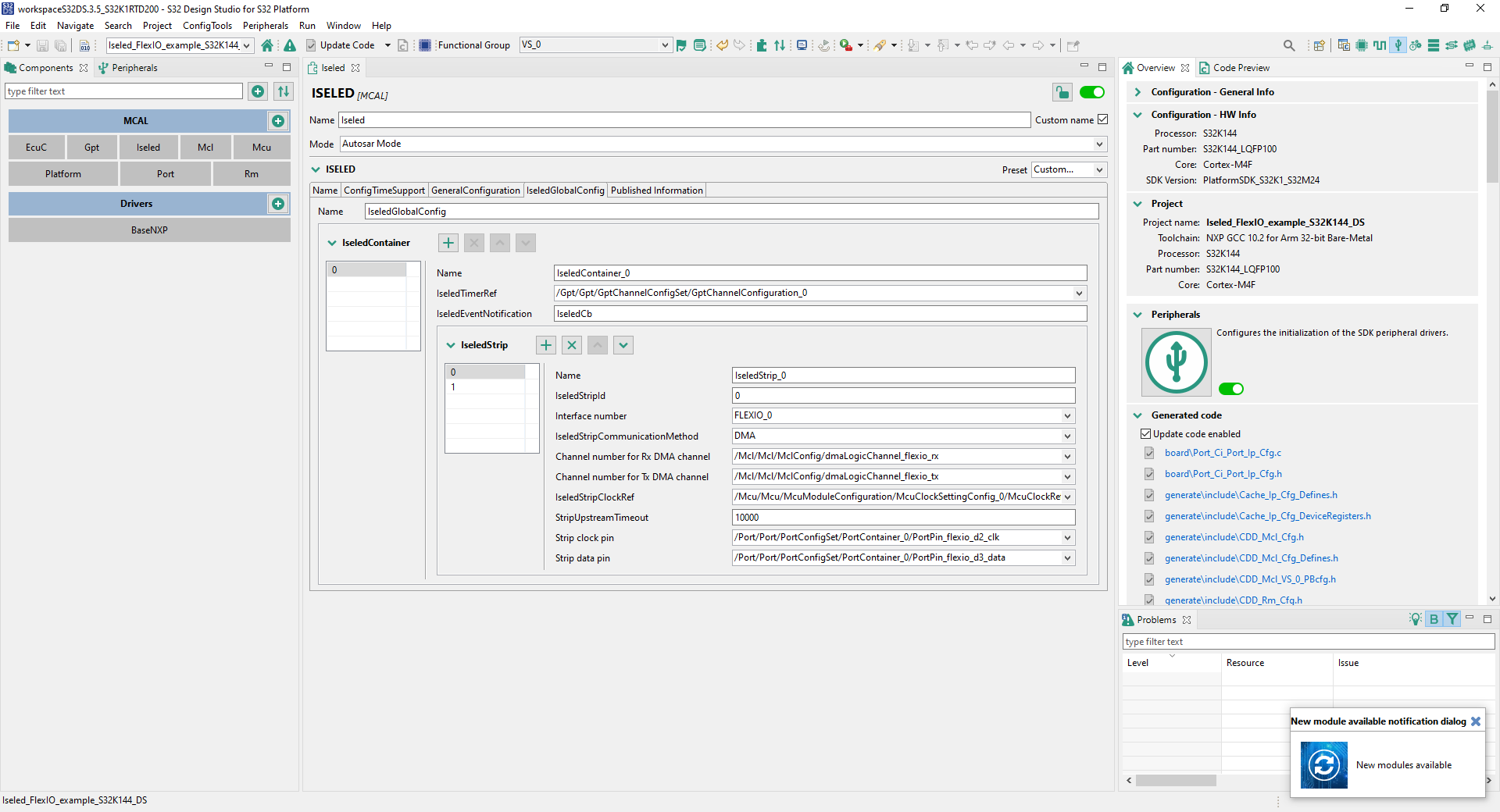1500x812 pixels.
Task: Expand Configuration - General Info section
Action: click(1137, 92)
